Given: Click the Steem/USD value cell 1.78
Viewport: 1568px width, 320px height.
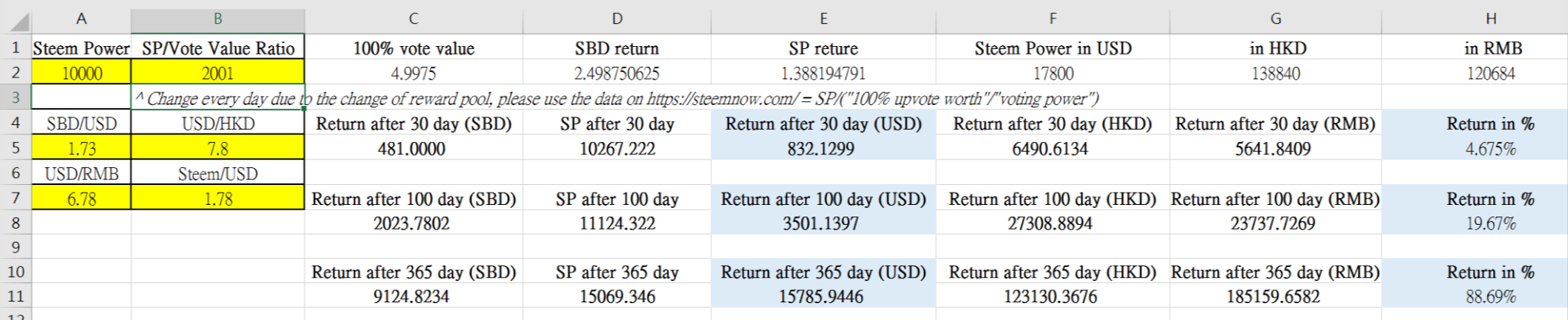Looking at the screenshot, I should tap(218, 199).
